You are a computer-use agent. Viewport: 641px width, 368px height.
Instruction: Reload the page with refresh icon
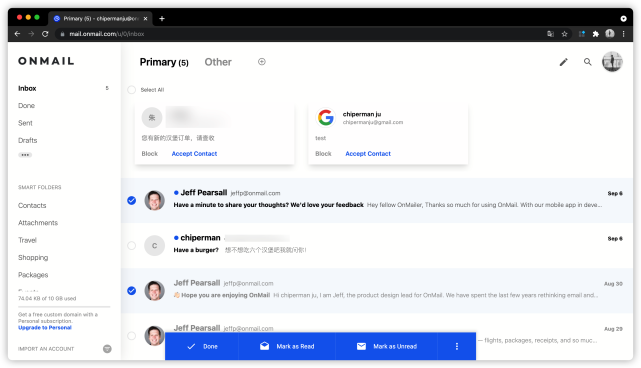[x=45, y=34]
